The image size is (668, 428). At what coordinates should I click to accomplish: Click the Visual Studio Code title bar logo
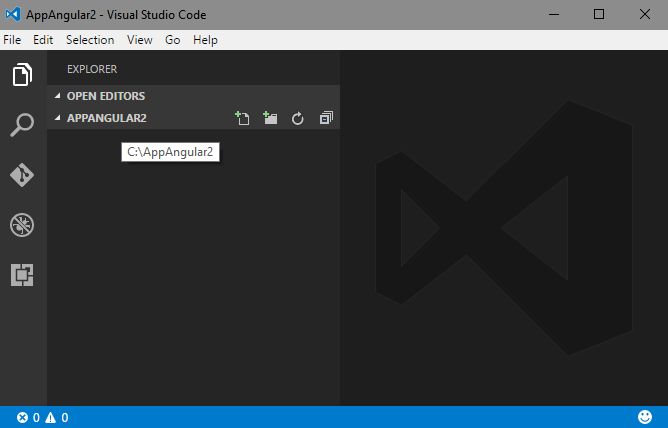pos(13,14)
